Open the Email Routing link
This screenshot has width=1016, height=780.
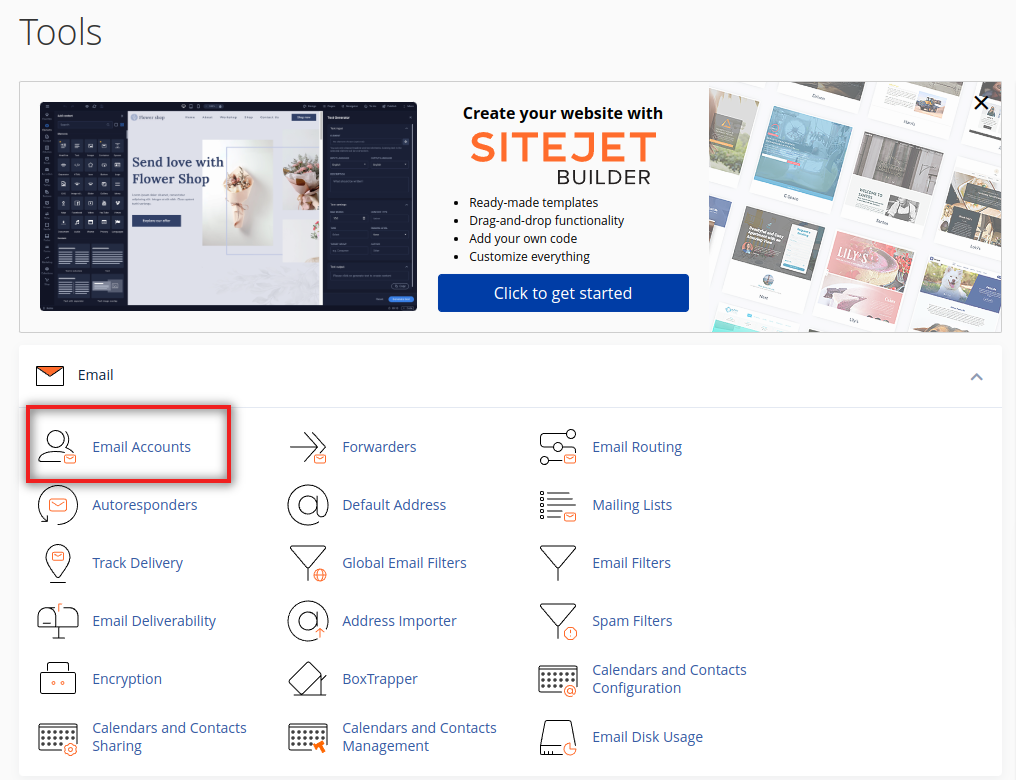[637, 448]
